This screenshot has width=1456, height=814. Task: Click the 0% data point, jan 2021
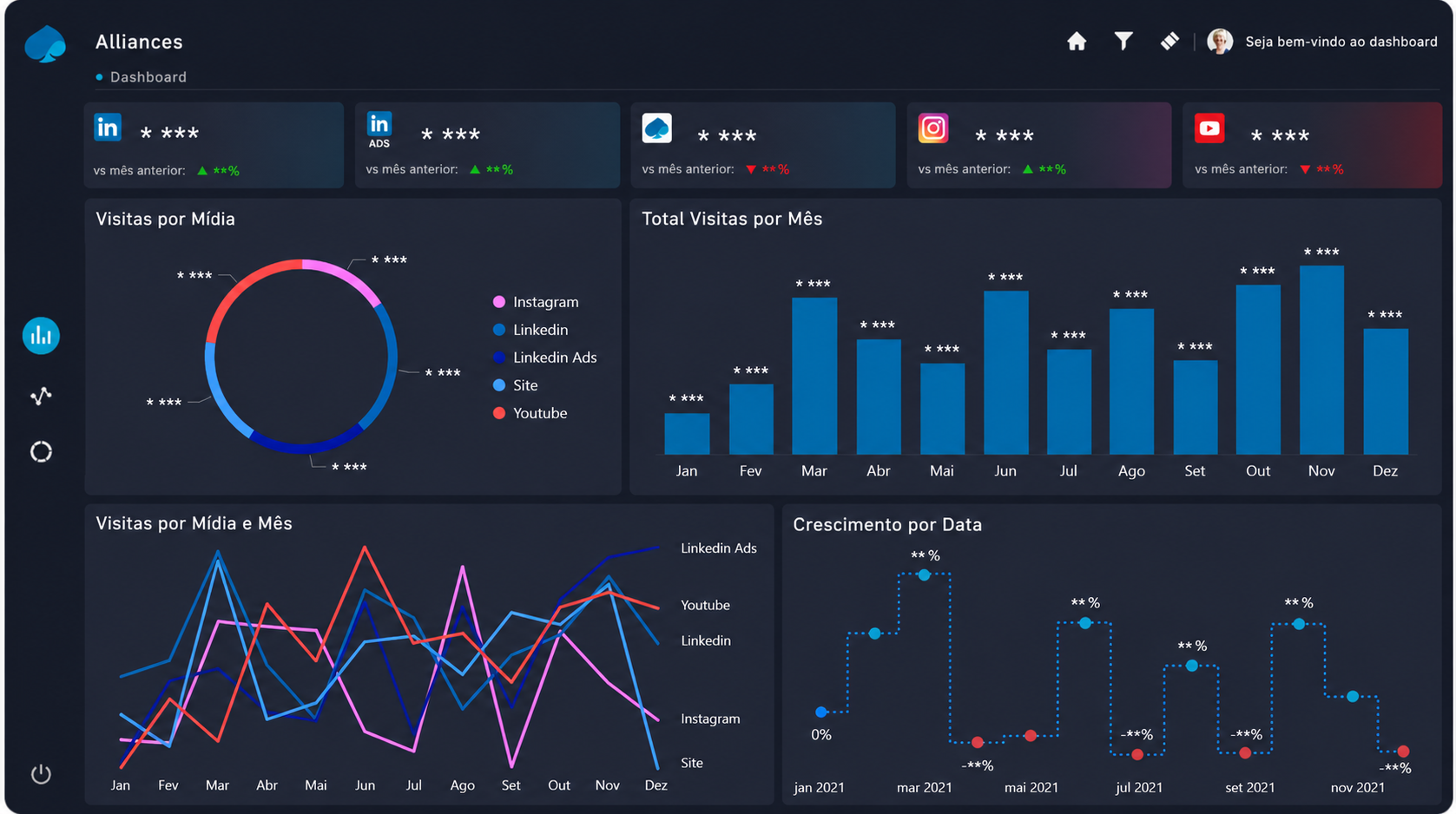click(x=821, y=712)
